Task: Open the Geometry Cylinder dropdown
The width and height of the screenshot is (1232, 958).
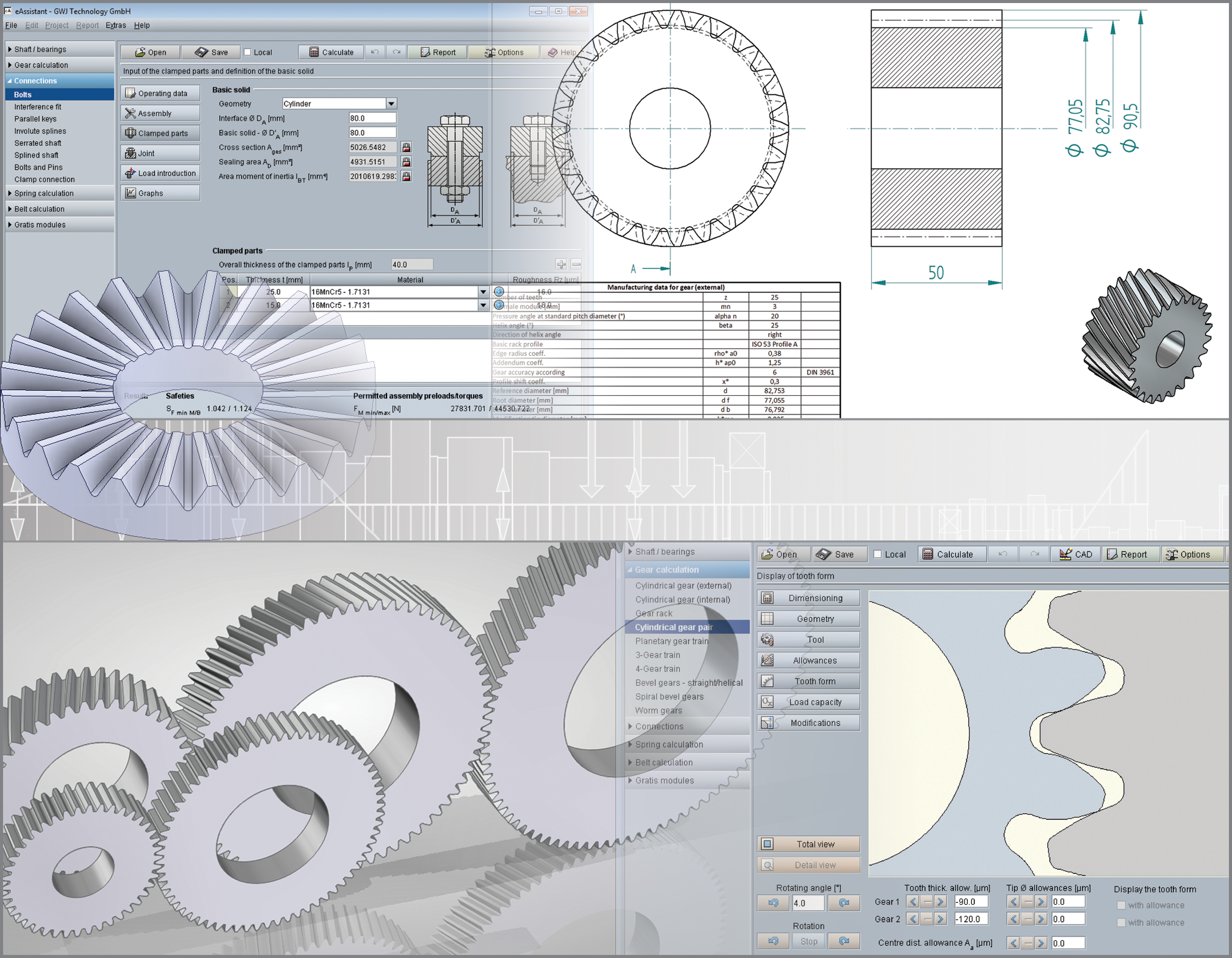Action: 391,103
